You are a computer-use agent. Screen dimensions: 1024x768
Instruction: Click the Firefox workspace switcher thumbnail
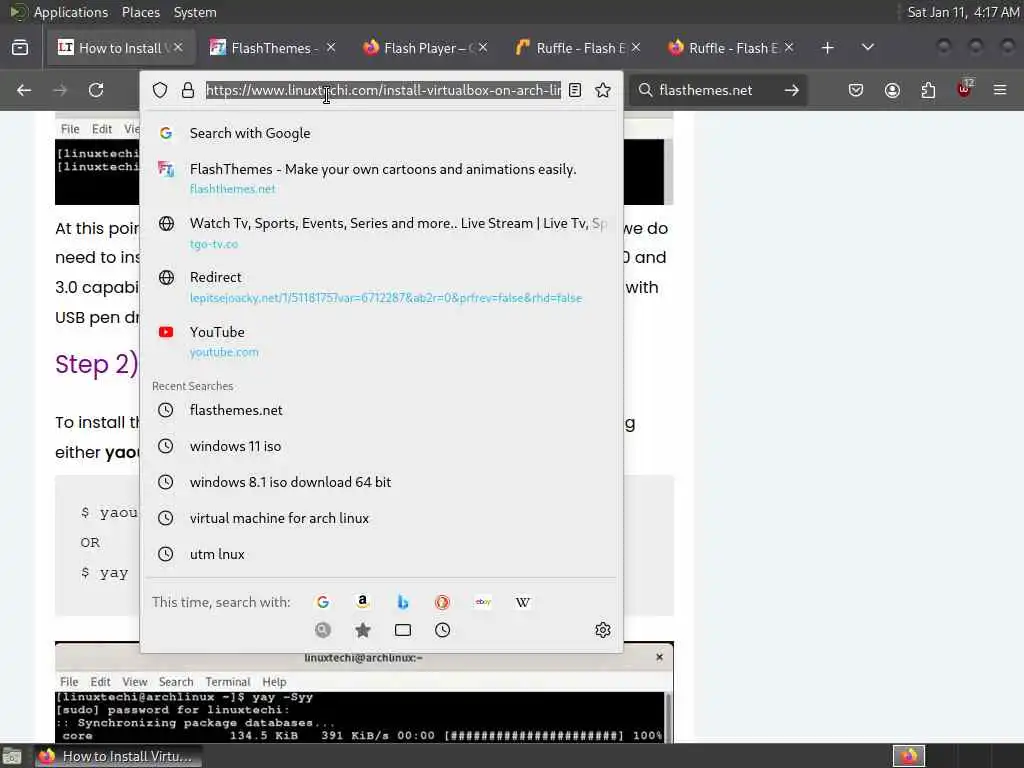909,756
